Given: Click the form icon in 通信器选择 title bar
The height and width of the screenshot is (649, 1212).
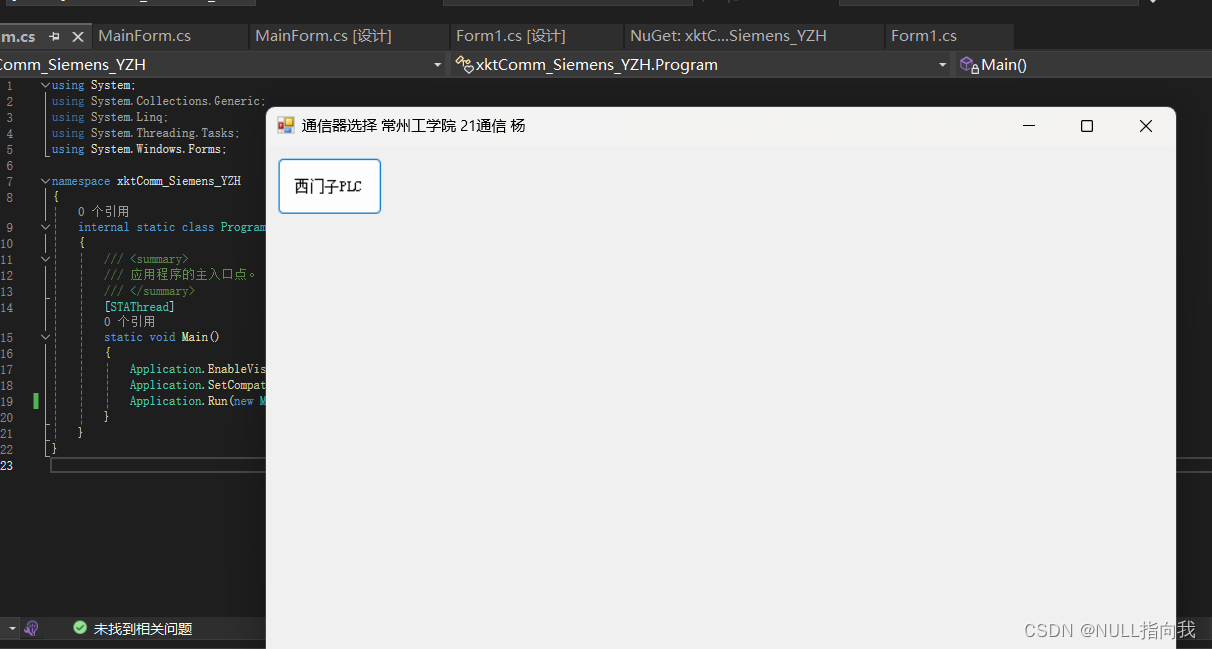Looking at the screenshot, I should [x=285, y=125].
